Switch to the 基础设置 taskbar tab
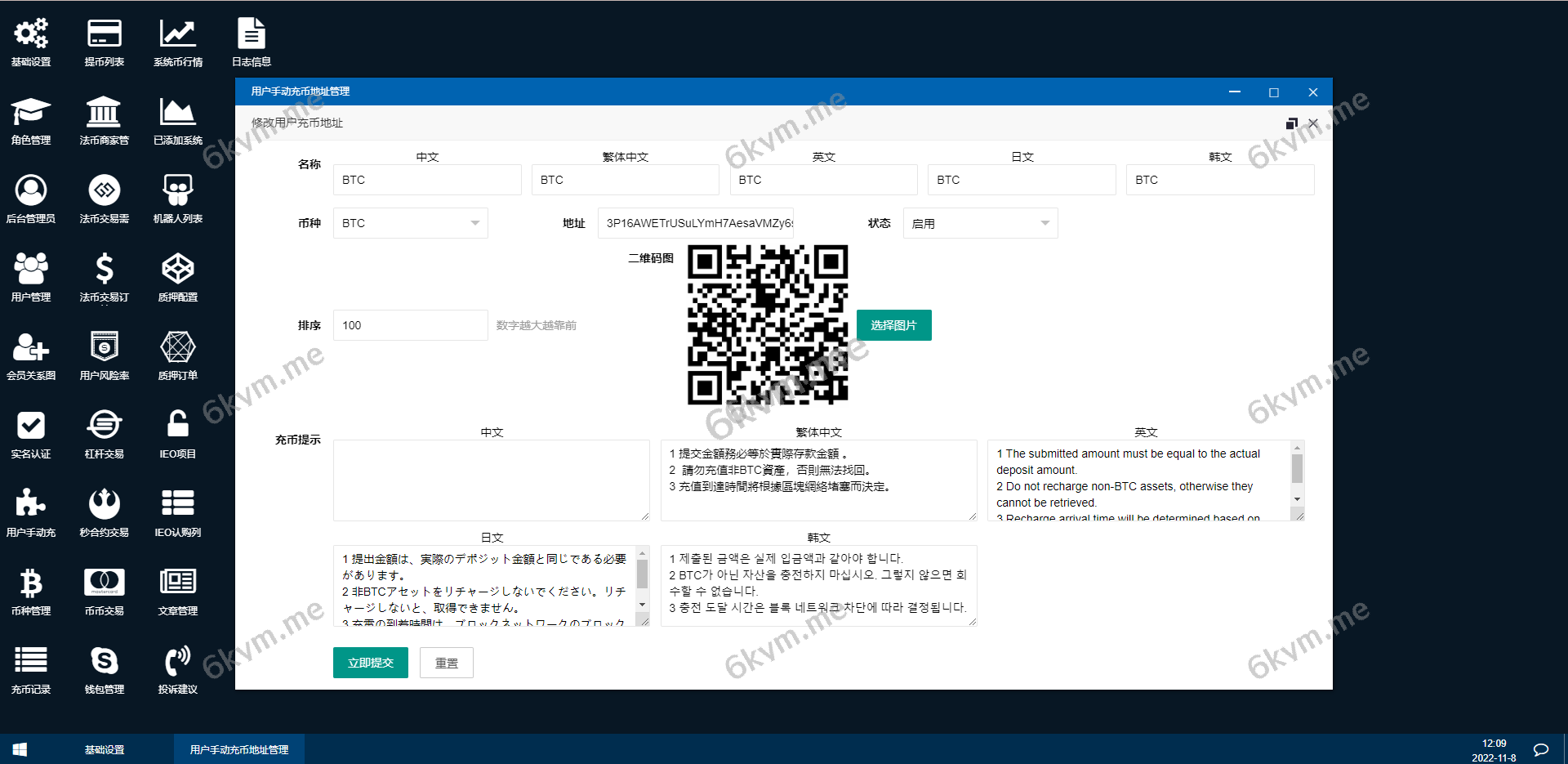Screen dimensions: 1568x764 pyautogui.click(x=105, y=748)
